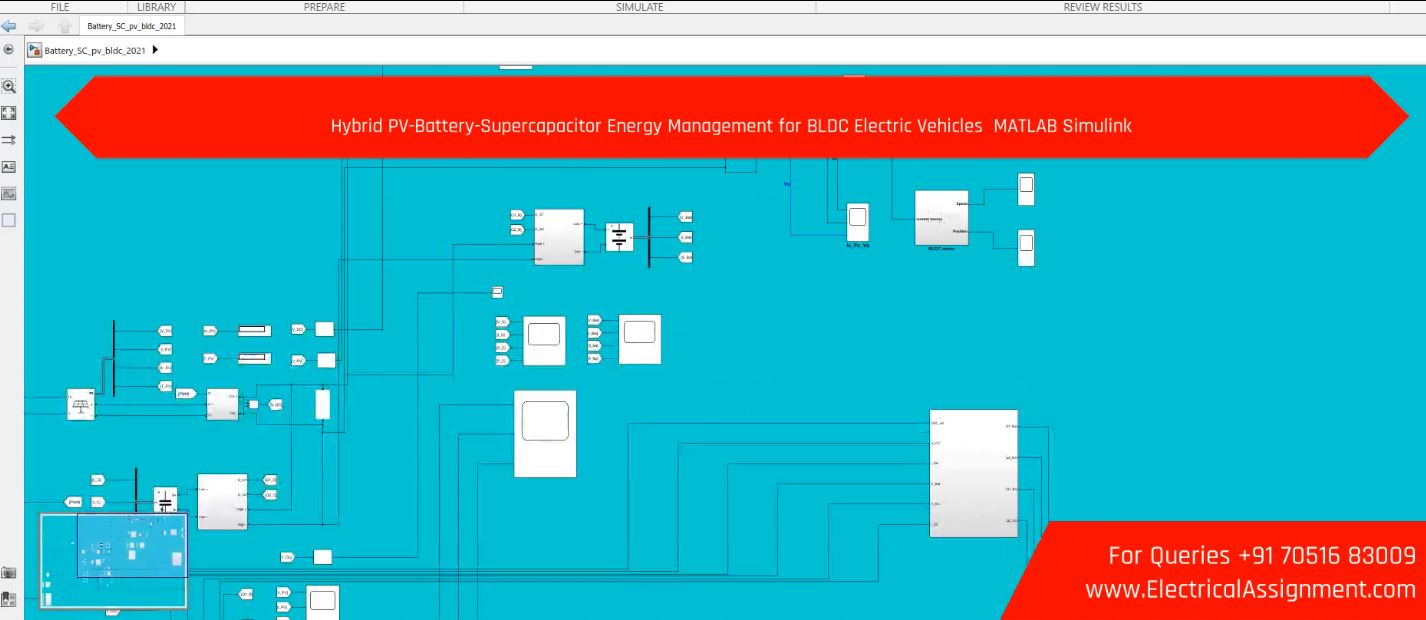Click the REVIEW RESULTS section label

point(1103,7)
